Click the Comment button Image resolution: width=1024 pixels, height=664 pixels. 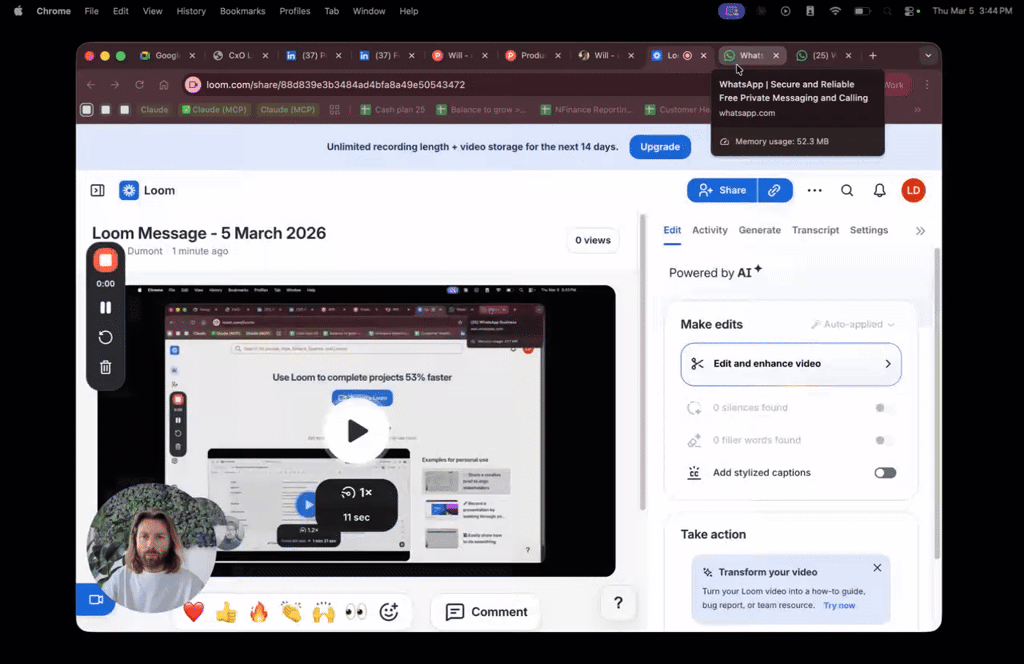[x=486, y=612]
